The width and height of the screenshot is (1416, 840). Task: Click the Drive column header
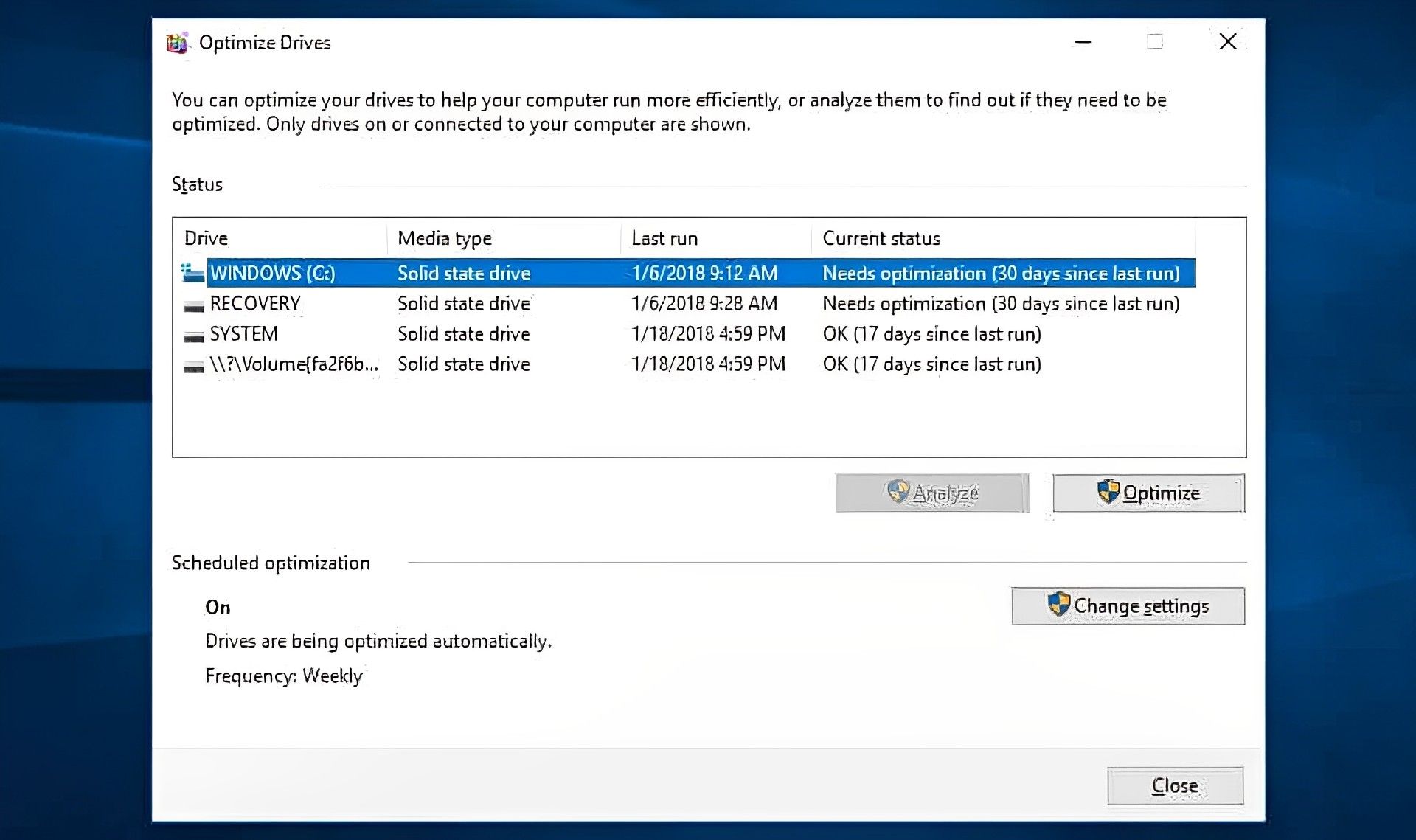click(206, 238)
